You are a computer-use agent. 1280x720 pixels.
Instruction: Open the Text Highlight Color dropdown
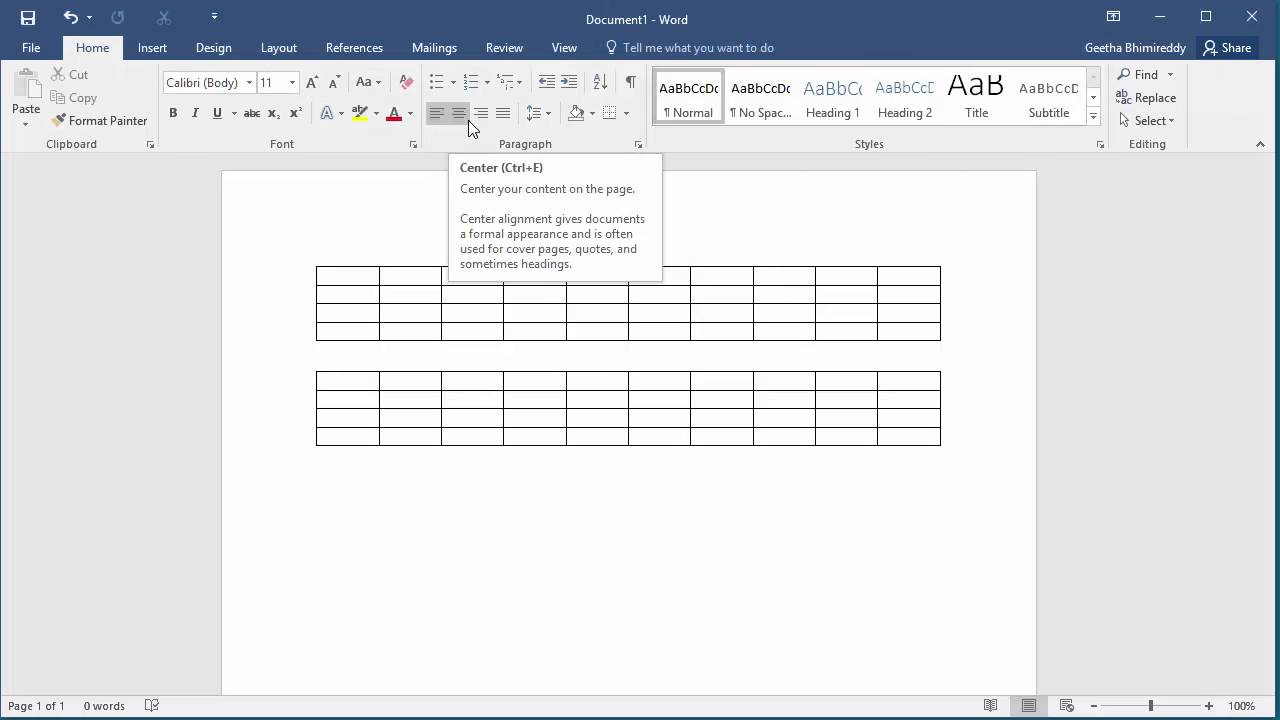[x=375, y=113]
